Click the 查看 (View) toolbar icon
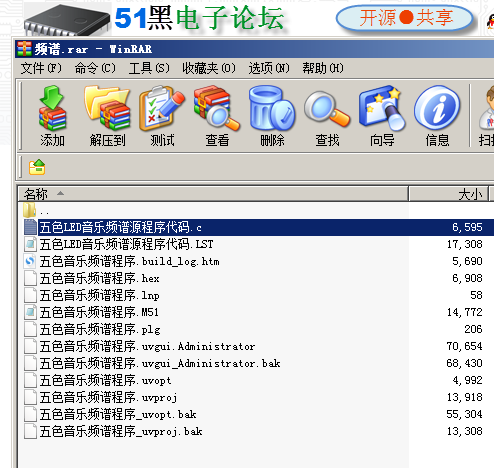Image resolution: width=494 pixels, height=468 pixels. pyautogui.click(x=217, y=108)
